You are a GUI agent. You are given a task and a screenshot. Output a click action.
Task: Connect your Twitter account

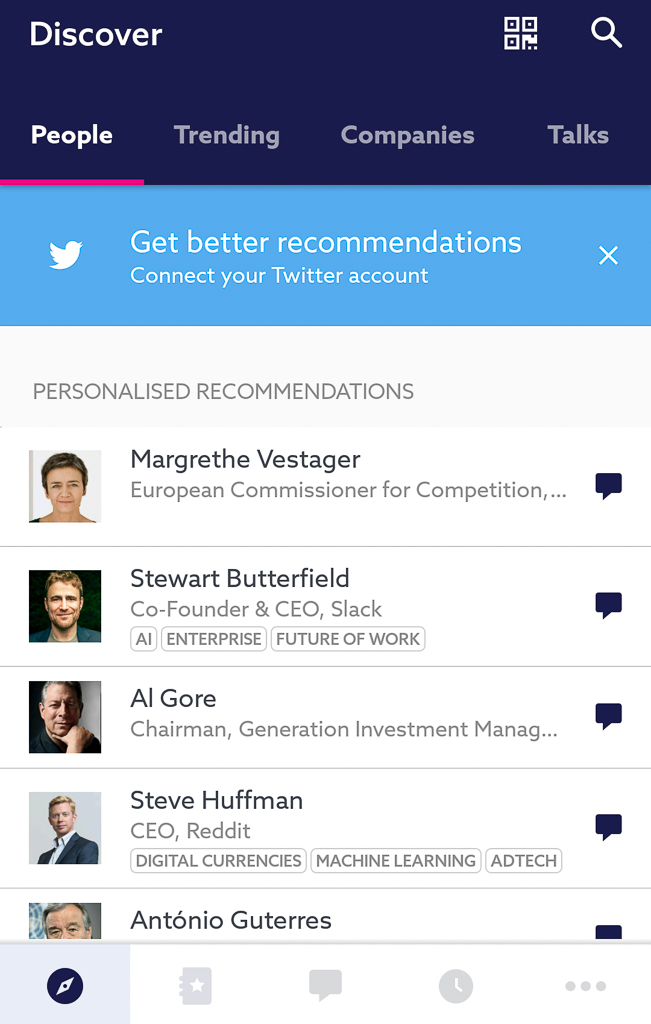325,257
